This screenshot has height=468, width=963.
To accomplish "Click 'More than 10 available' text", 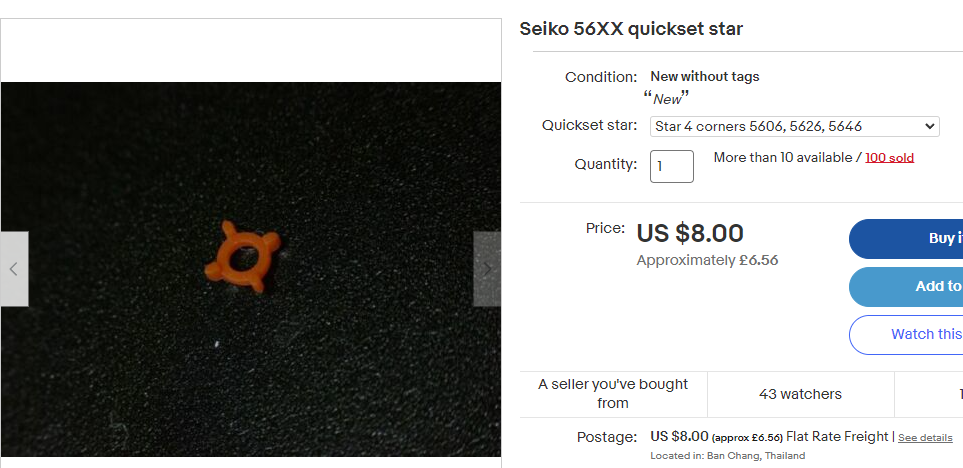I will 781,158.
